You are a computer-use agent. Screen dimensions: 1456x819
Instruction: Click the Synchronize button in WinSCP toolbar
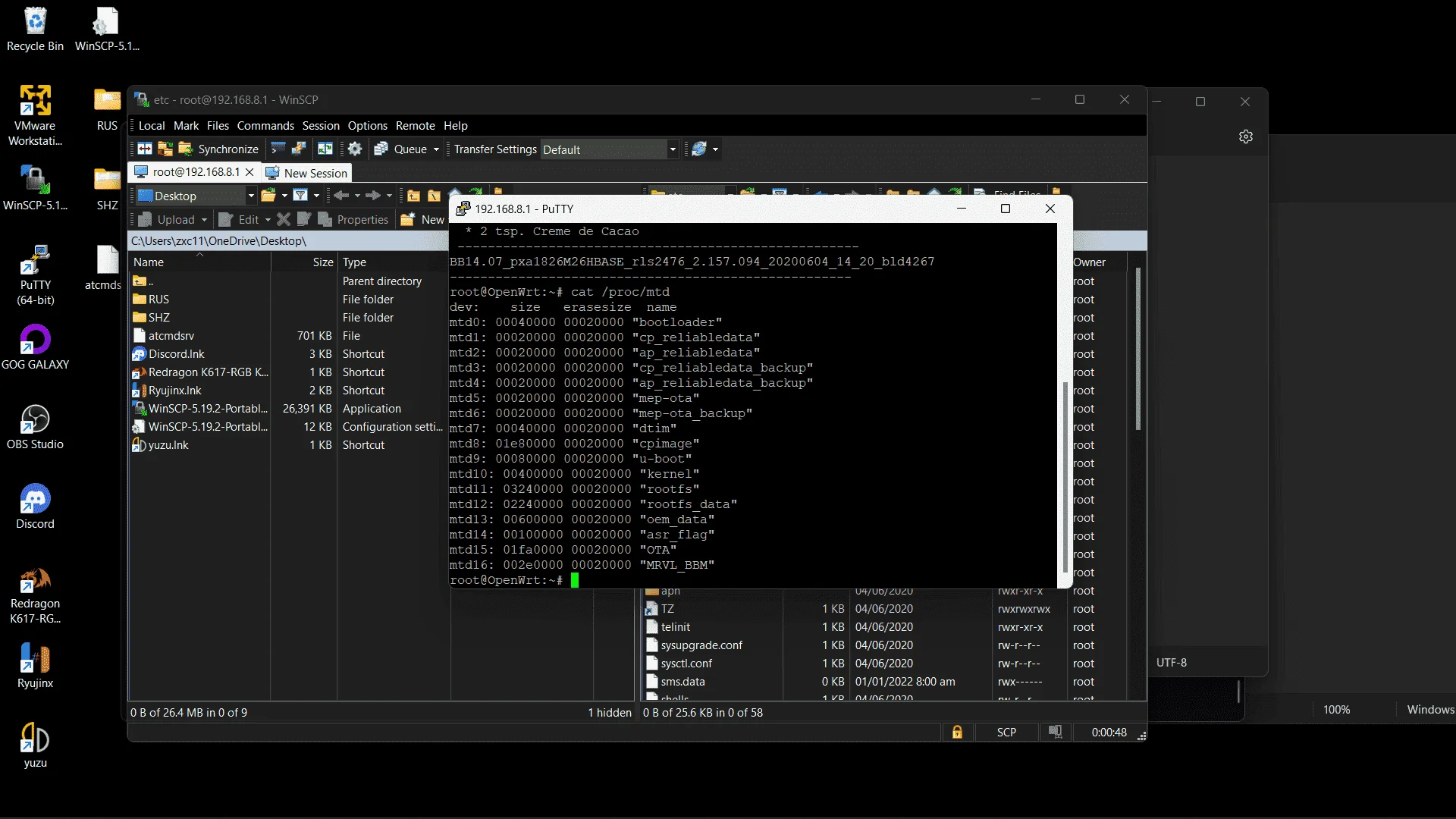click(219, 149)
